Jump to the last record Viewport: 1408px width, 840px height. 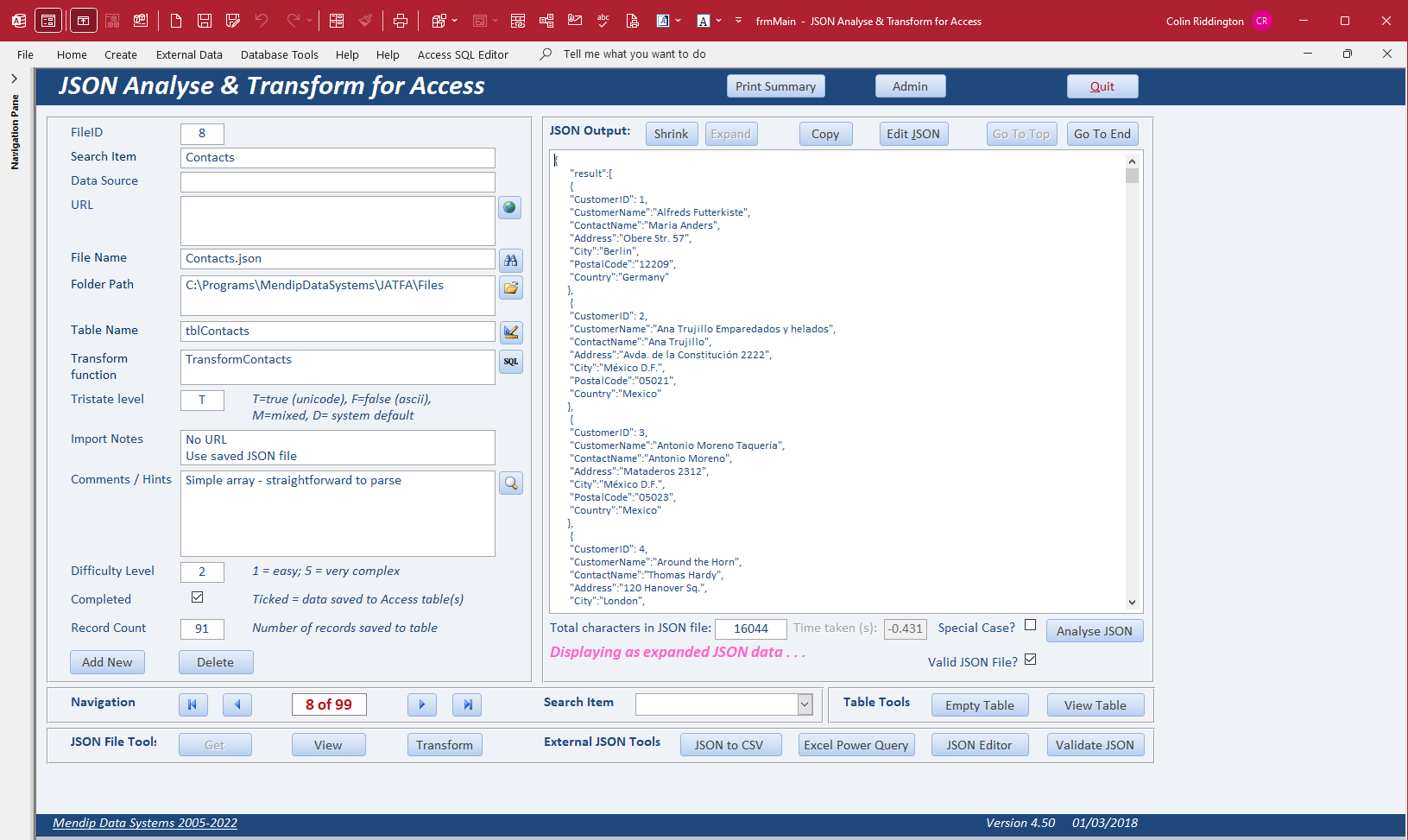click(467, 705)
